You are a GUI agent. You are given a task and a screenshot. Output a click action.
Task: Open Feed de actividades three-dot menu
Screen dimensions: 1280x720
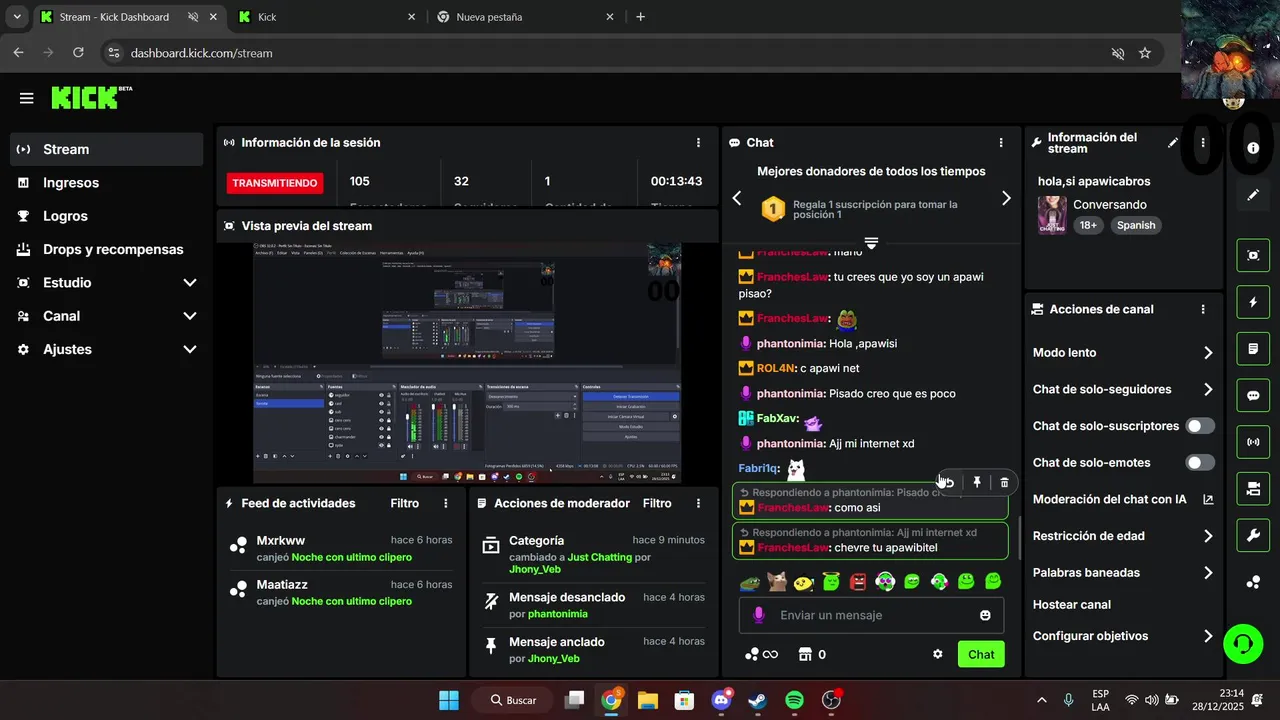point(446,503)
